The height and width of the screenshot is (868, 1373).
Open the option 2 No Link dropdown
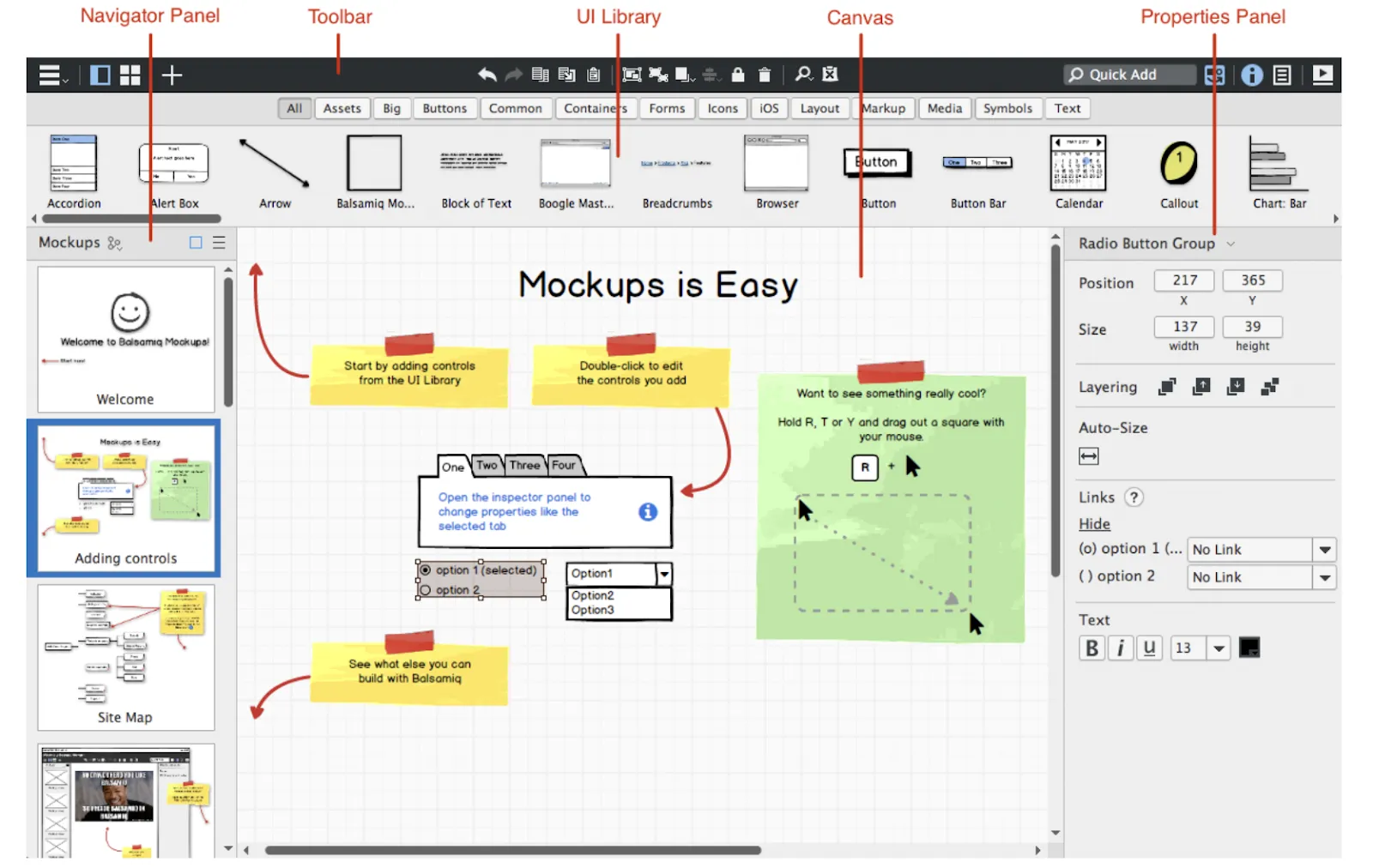(x=1261, y=577)
